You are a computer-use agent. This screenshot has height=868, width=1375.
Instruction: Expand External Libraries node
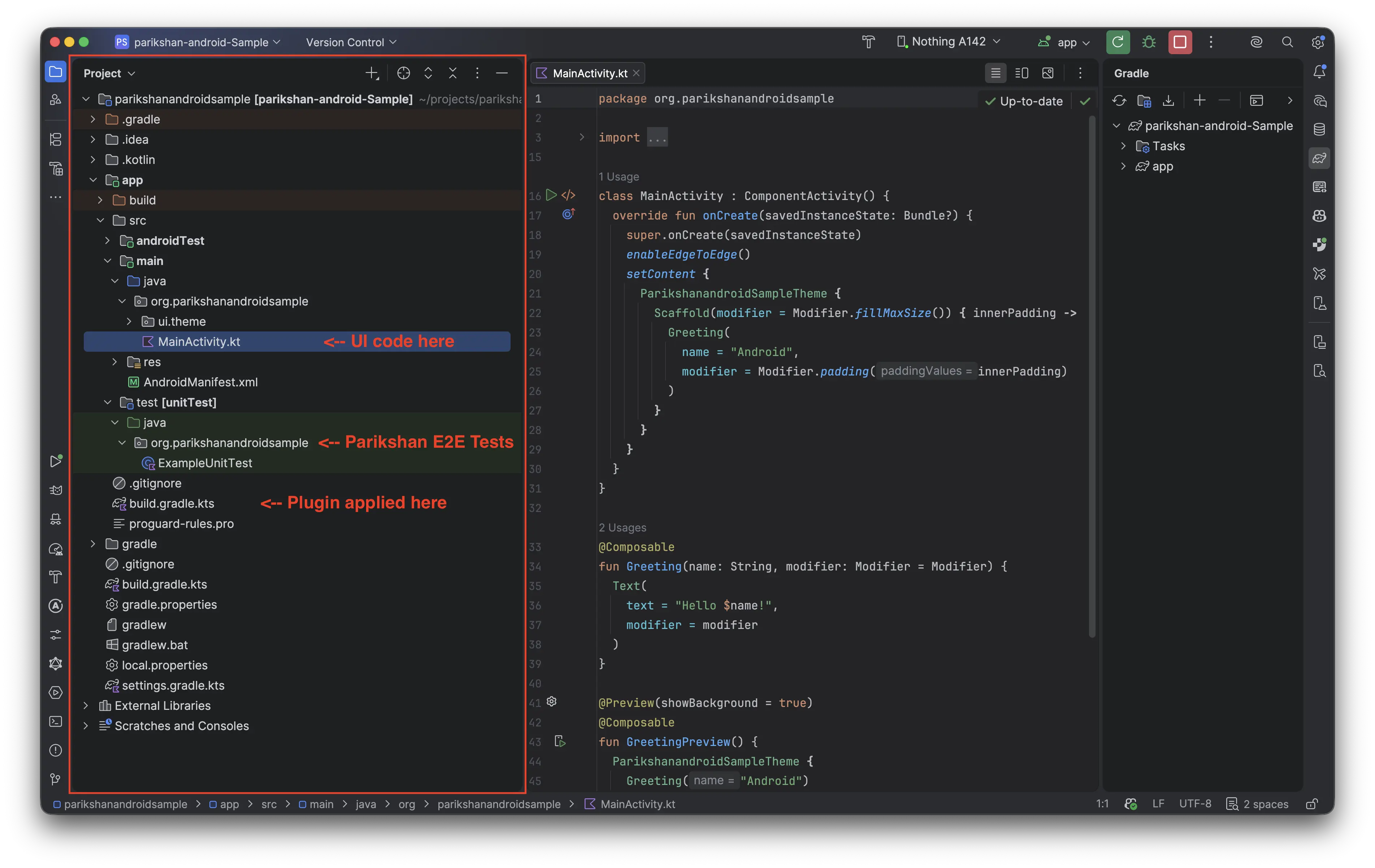(86, 706)
